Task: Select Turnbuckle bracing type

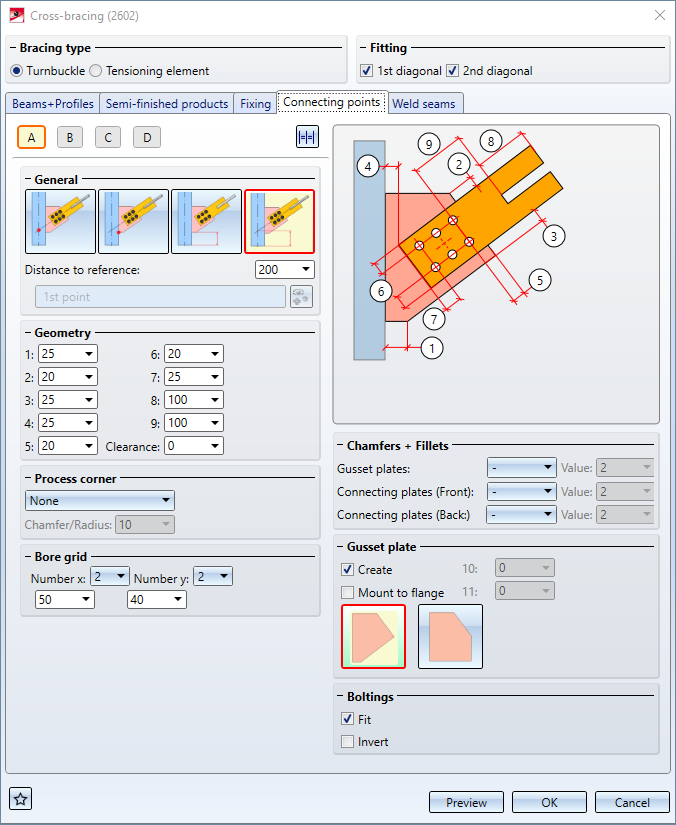Action: coord(47,71)
